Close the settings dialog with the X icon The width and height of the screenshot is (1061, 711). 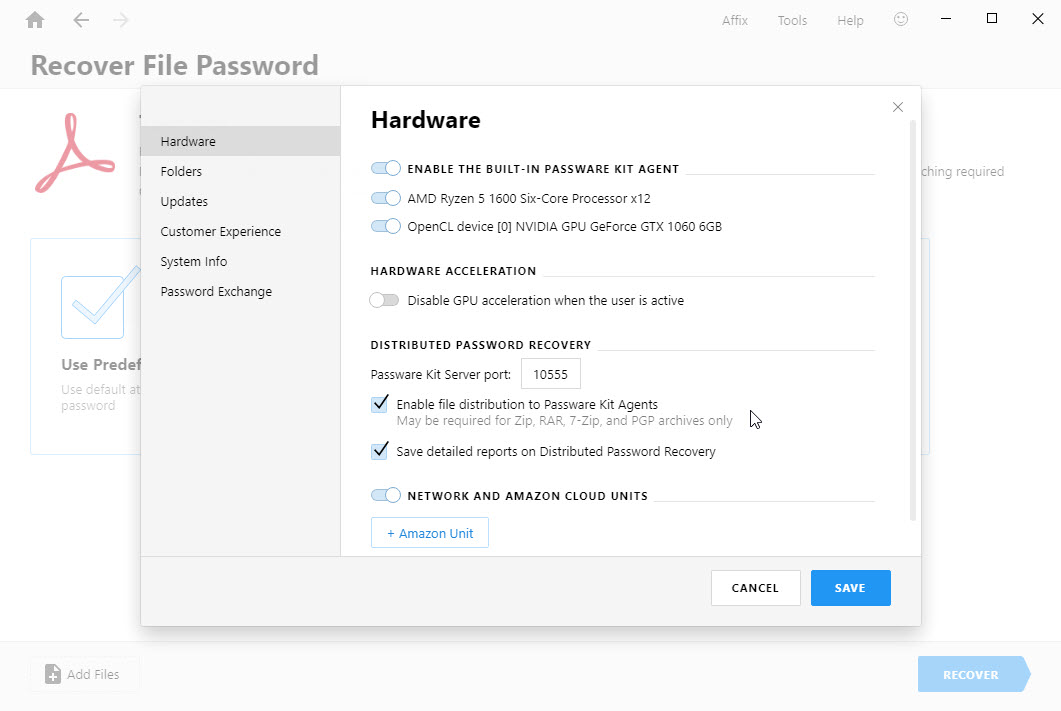pos(897,107)
